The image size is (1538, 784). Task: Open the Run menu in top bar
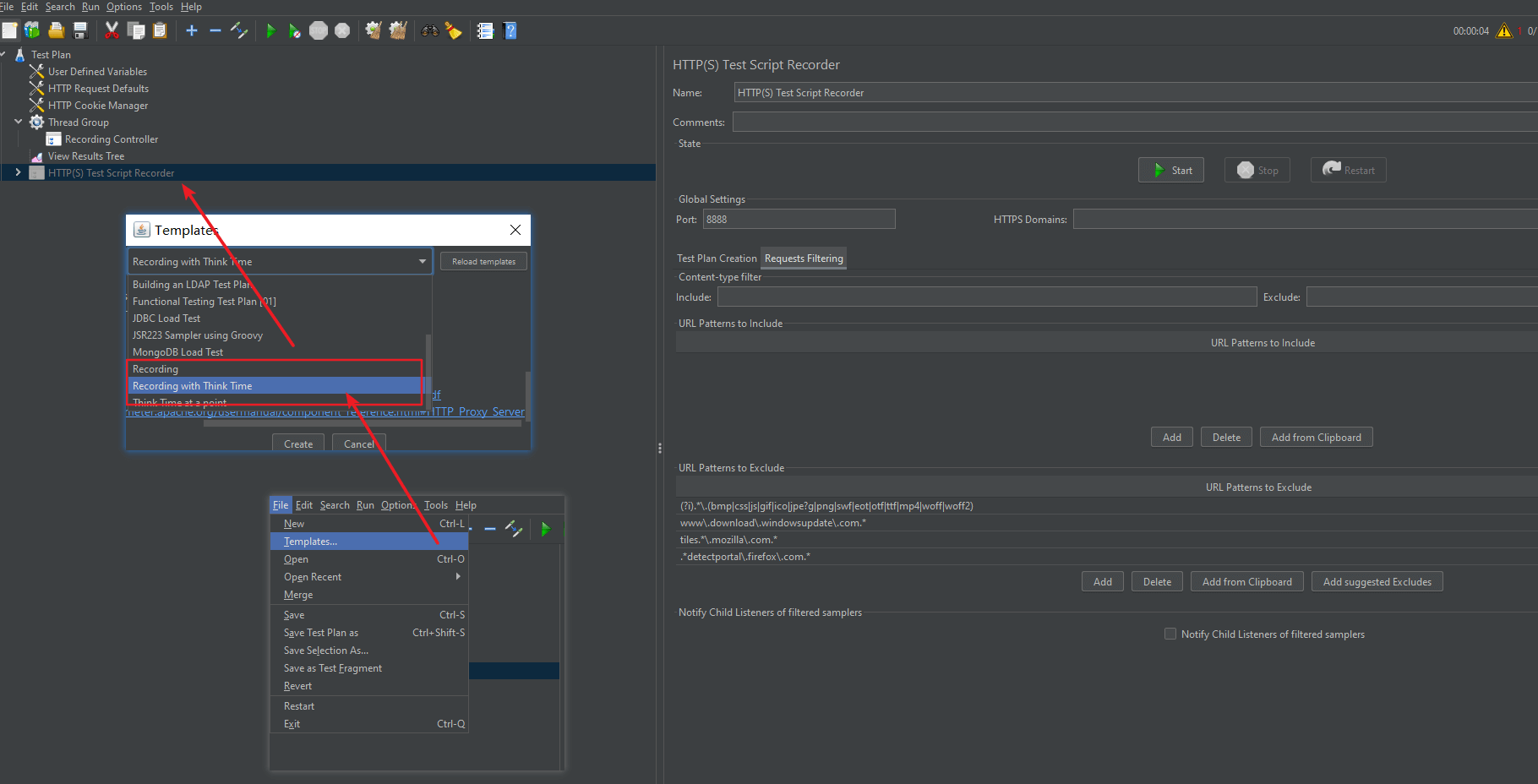pyautogui.click(x=90, y=7)
